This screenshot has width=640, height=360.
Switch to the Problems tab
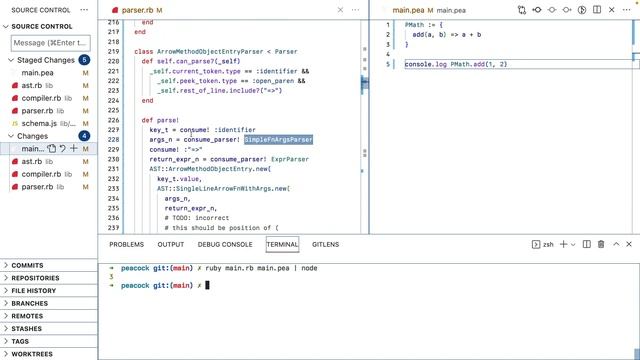pos(127,244)
